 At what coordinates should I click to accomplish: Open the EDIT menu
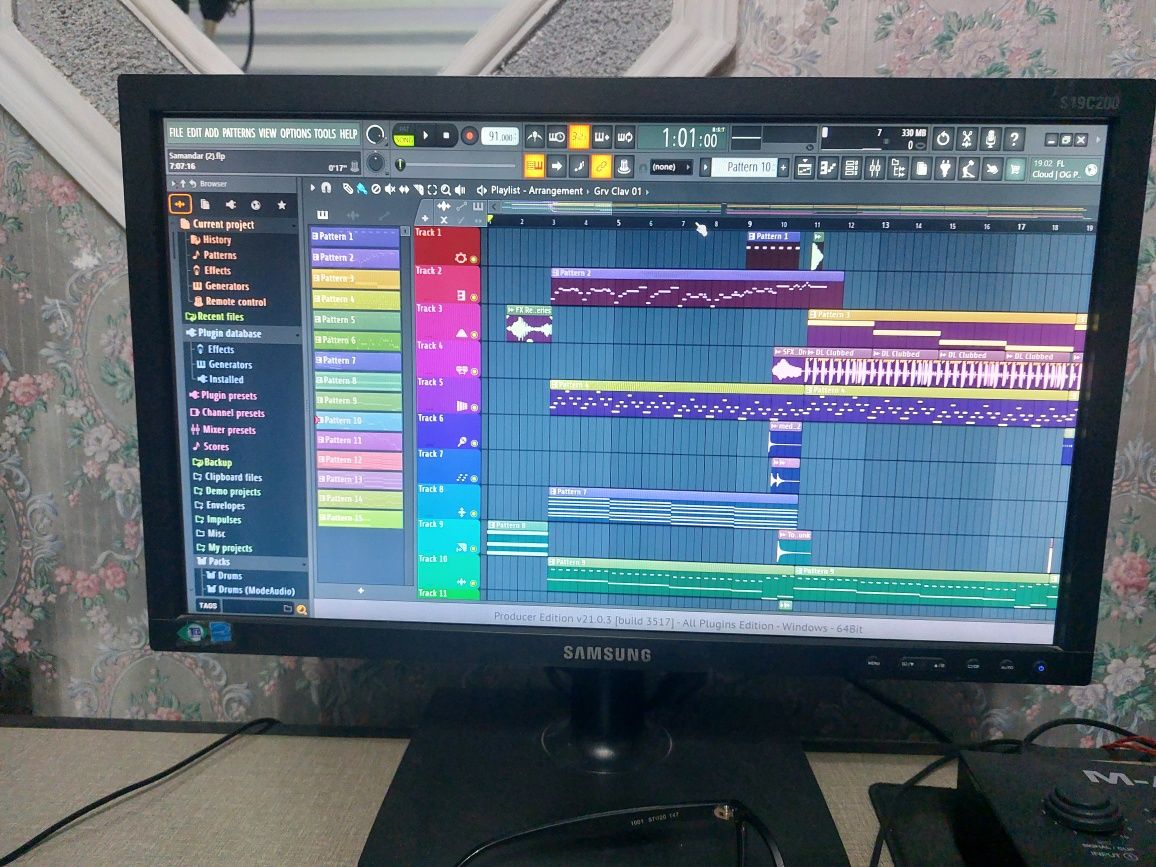(194, 133)
